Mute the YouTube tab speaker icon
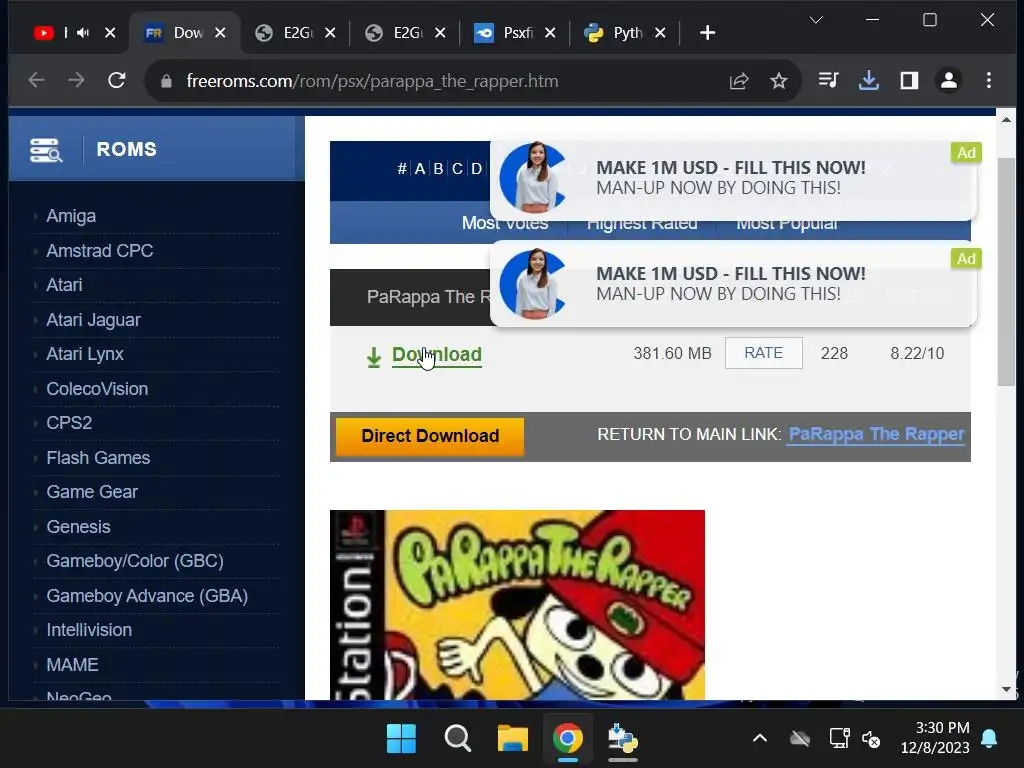 [x=83, y=33]
